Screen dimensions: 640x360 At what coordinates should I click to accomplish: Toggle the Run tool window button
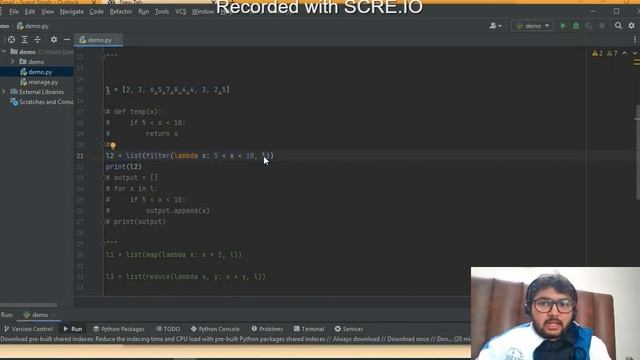pyautogui.click(x=73, y=329)
